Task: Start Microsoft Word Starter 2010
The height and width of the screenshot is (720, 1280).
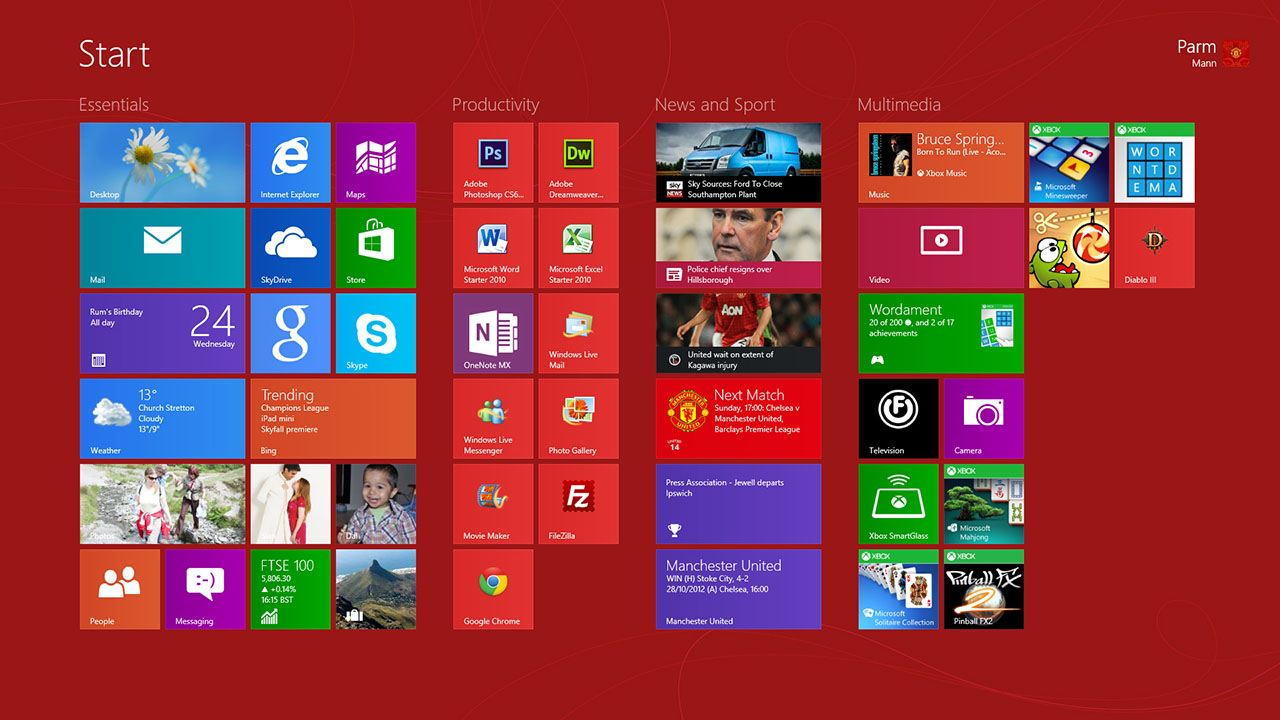Action: pyautogui.click(x=492, y=248)
